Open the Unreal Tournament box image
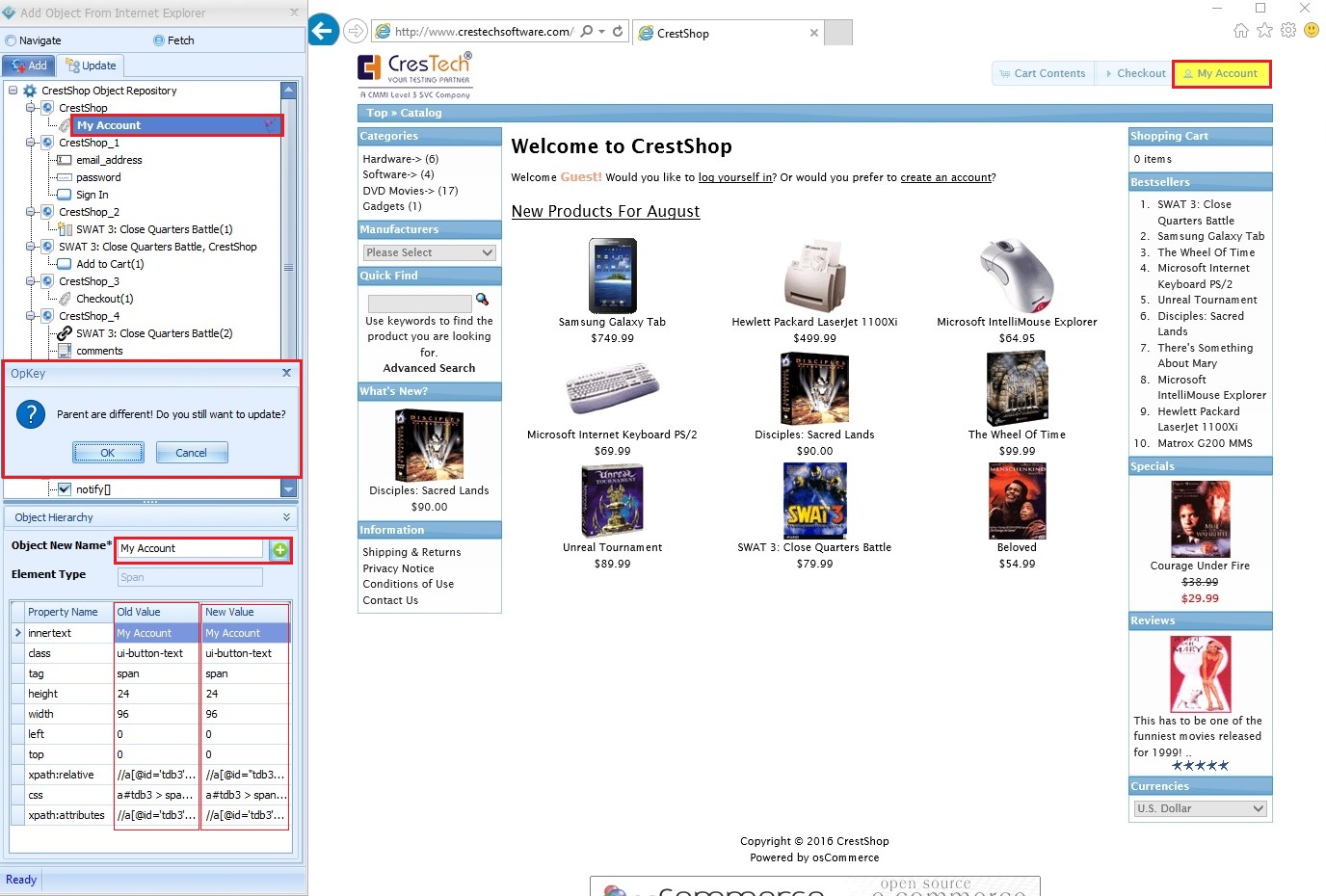 pos(613,500)
